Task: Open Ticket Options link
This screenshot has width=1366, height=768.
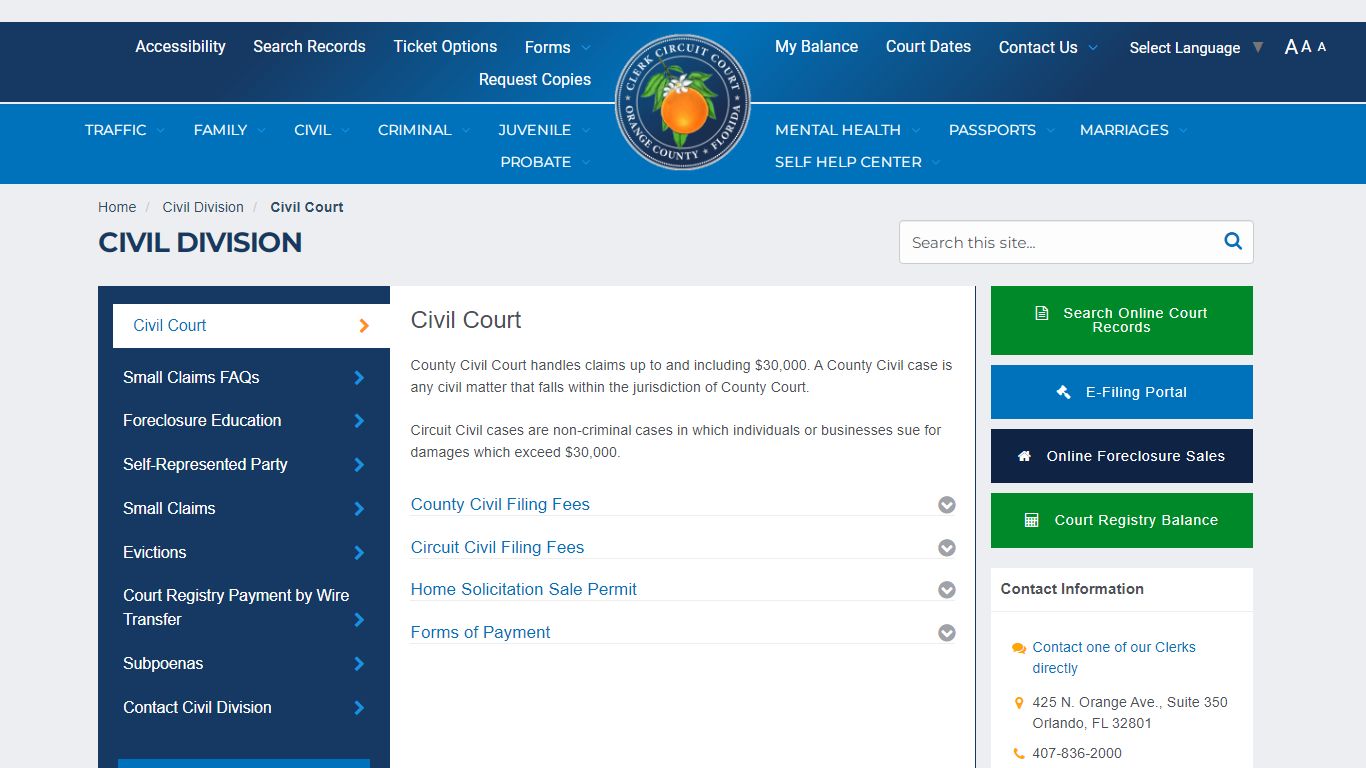Action: click(445, 46)
